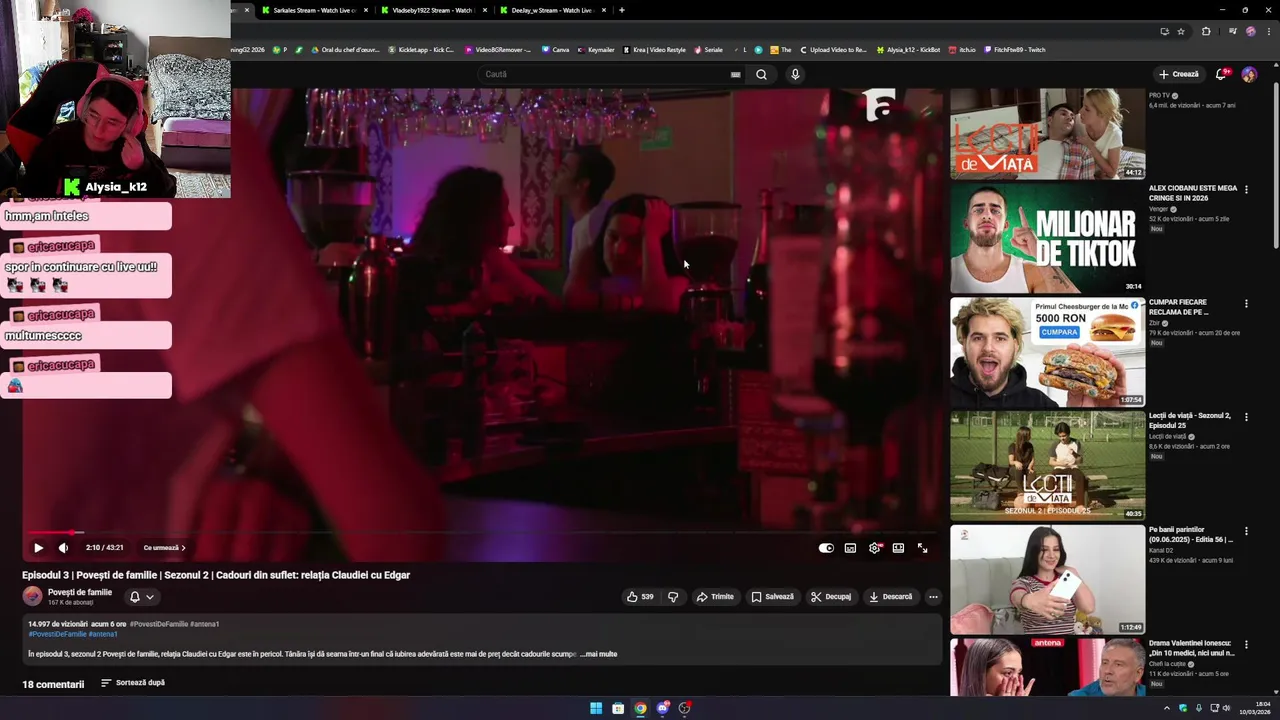Seek on the red video progress bar
The height and width of the screenshot is (720, 1280).
[x=483, y=533]
